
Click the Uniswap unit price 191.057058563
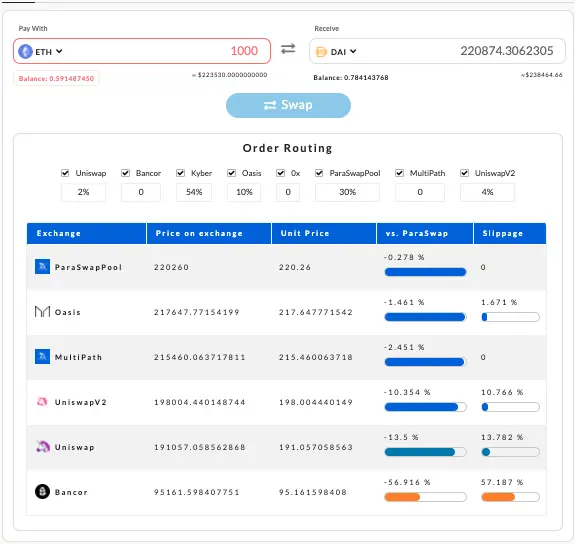pos(316,447)
